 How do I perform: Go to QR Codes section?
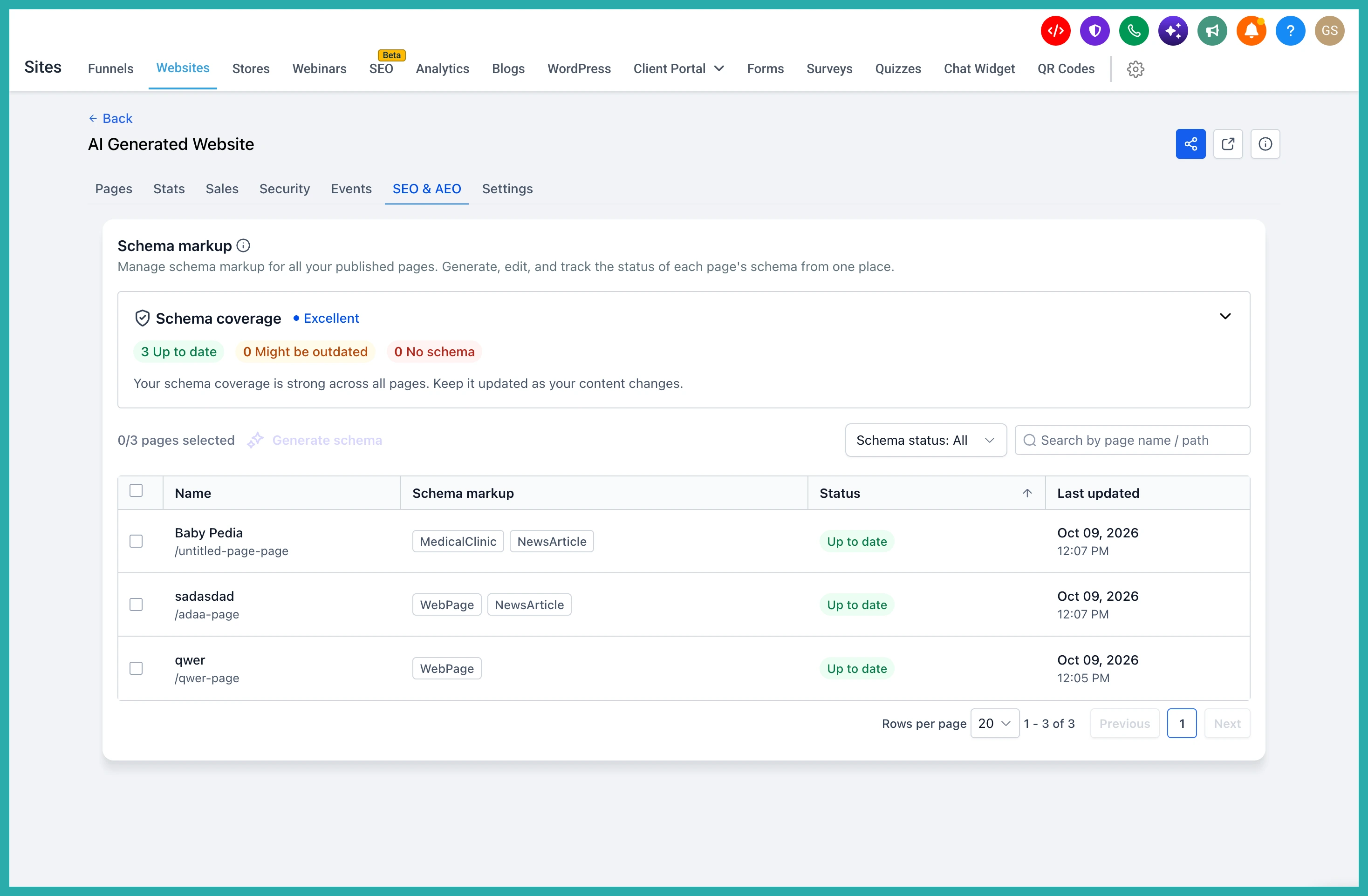pyautogui.click(x=1066, y=68)
